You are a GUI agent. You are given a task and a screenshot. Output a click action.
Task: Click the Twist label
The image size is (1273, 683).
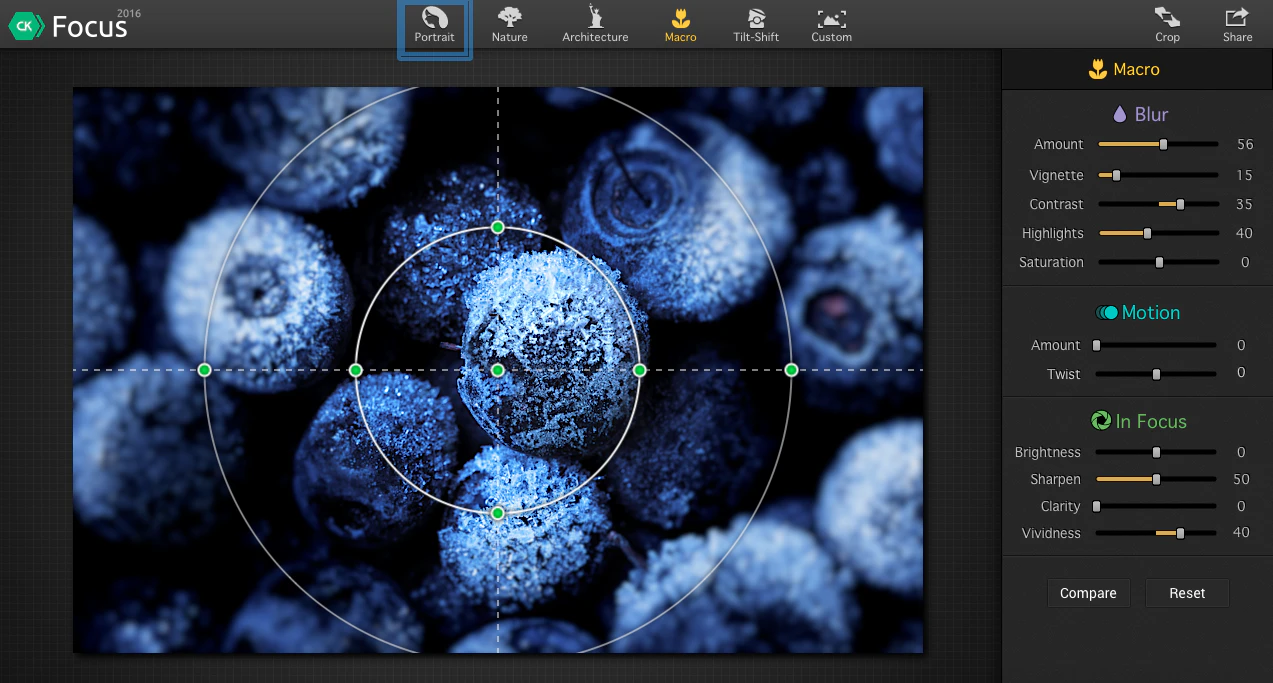pos(1063,374)
